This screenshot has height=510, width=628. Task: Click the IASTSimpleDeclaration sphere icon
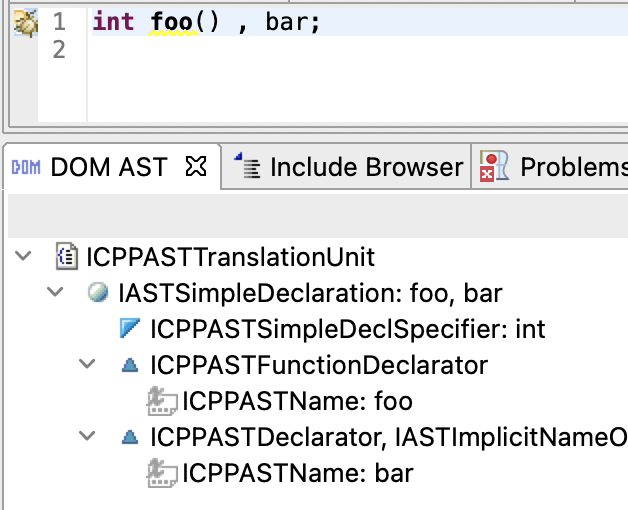[x=98, y=293]
